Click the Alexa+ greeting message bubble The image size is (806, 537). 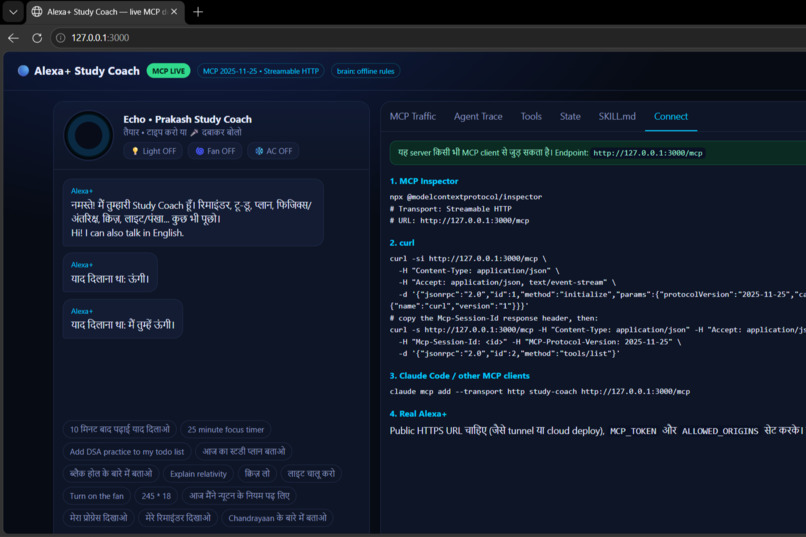pos(193,212)
